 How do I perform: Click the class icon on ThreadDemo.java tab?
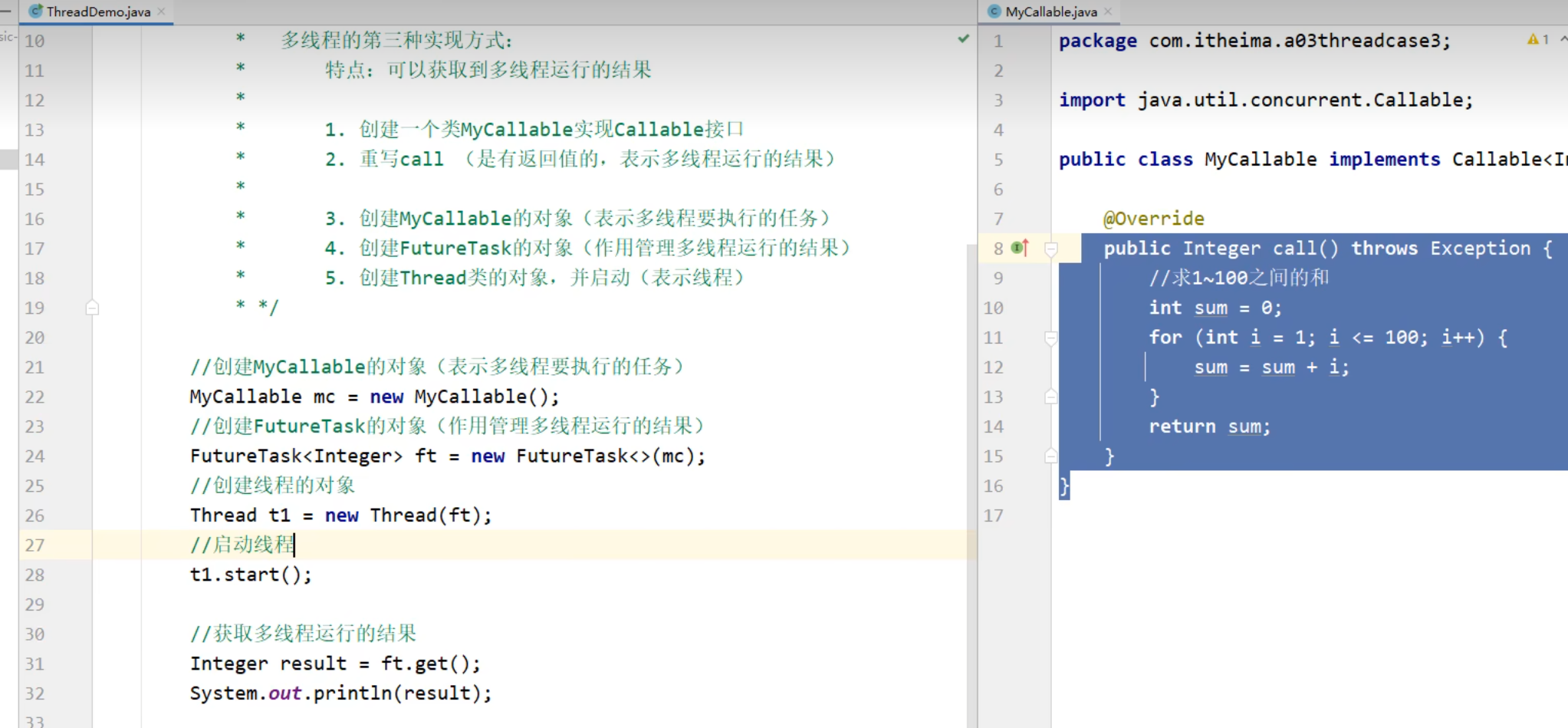35,12
